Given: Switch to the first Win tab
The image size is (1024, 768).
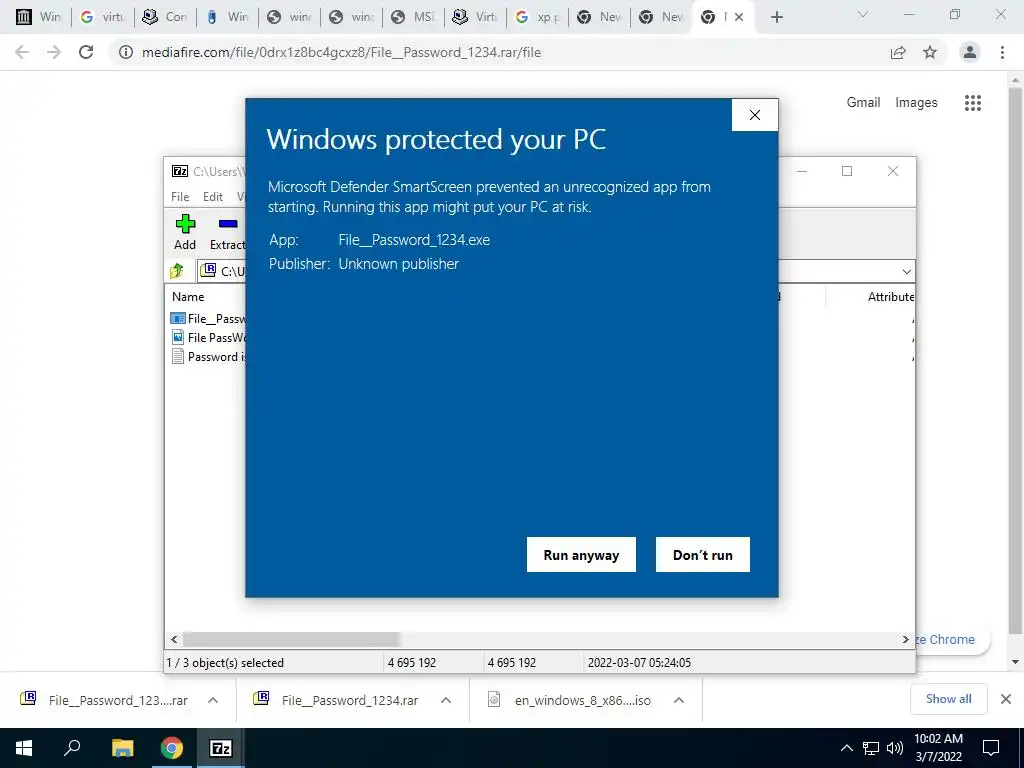Looking at the screenshot, I should point(38,17).
